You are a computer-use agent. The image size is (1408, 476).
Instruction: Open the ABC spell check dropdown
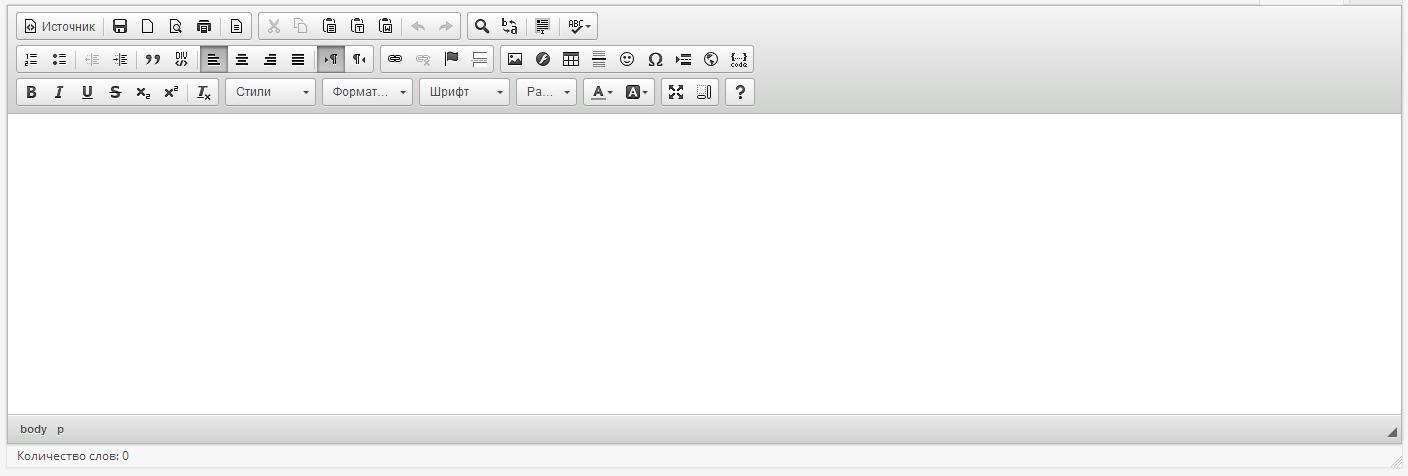point(579,27)
